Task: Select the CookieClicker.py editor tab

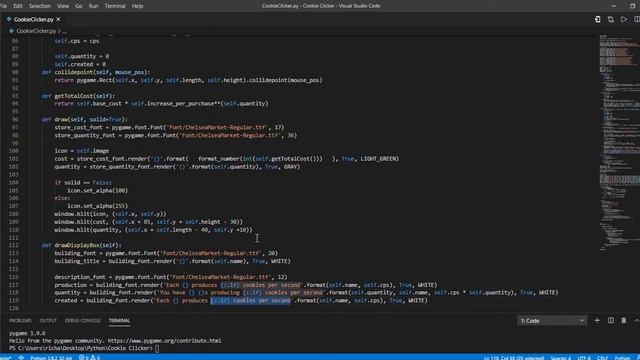Action: point(33,19)
